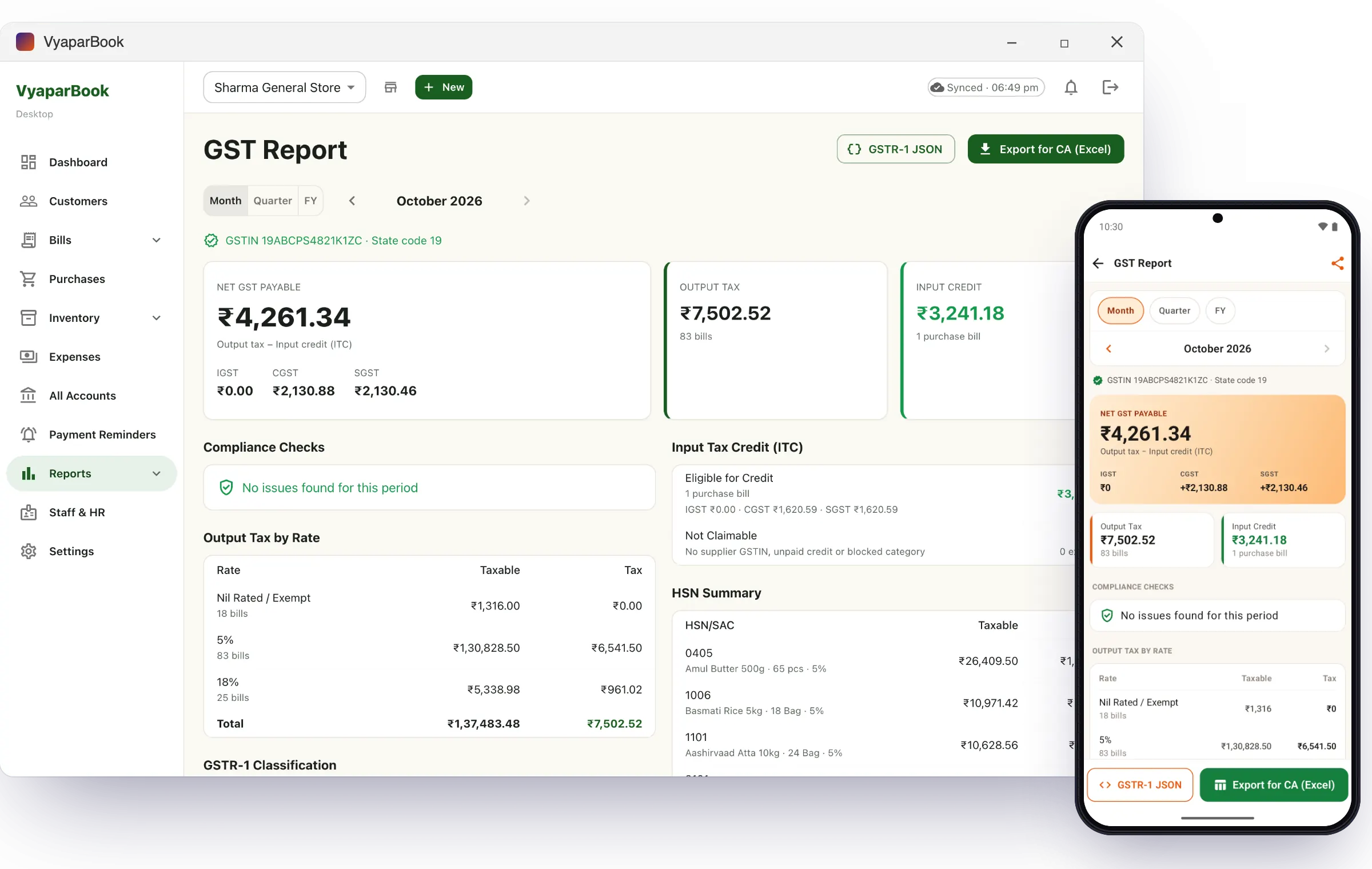This screenshot has height=869, width=1372.
Task: Select the Month period tab on desktop
Action: [226, 201]
